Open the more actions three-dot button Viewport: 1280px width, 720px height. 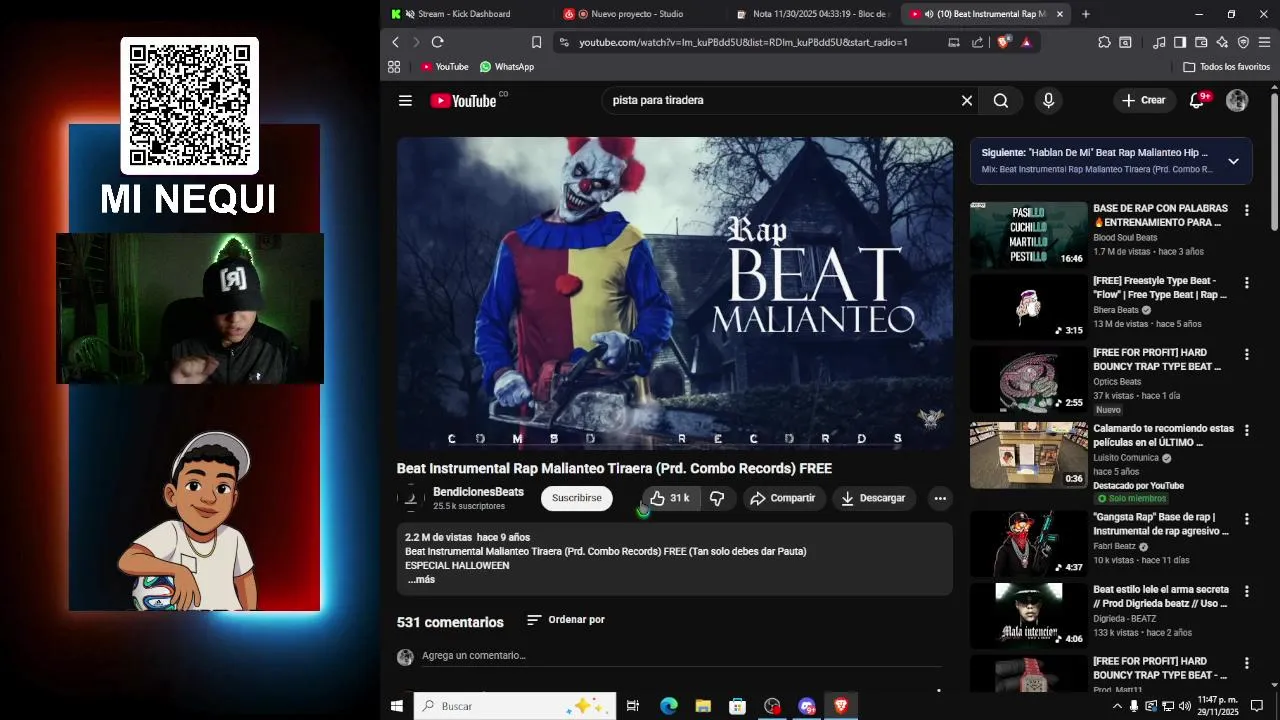(x=940, y=498)
